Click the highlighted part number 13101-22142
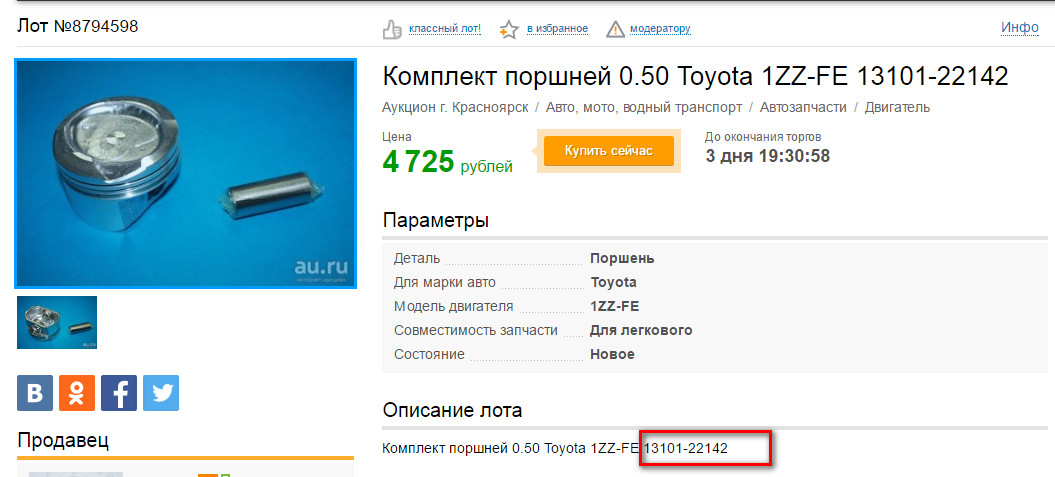Screen dimensions: 1055x477 point(686,448)
